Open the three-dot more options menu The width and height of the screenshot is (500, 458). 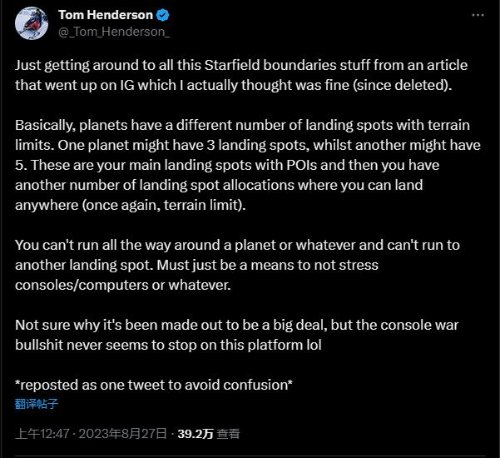click(478, 15)
